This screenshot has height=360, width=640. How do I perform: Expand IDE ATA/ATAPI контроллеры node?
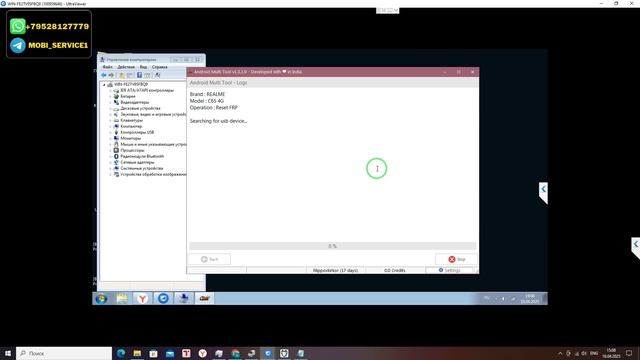pos(110,91)
